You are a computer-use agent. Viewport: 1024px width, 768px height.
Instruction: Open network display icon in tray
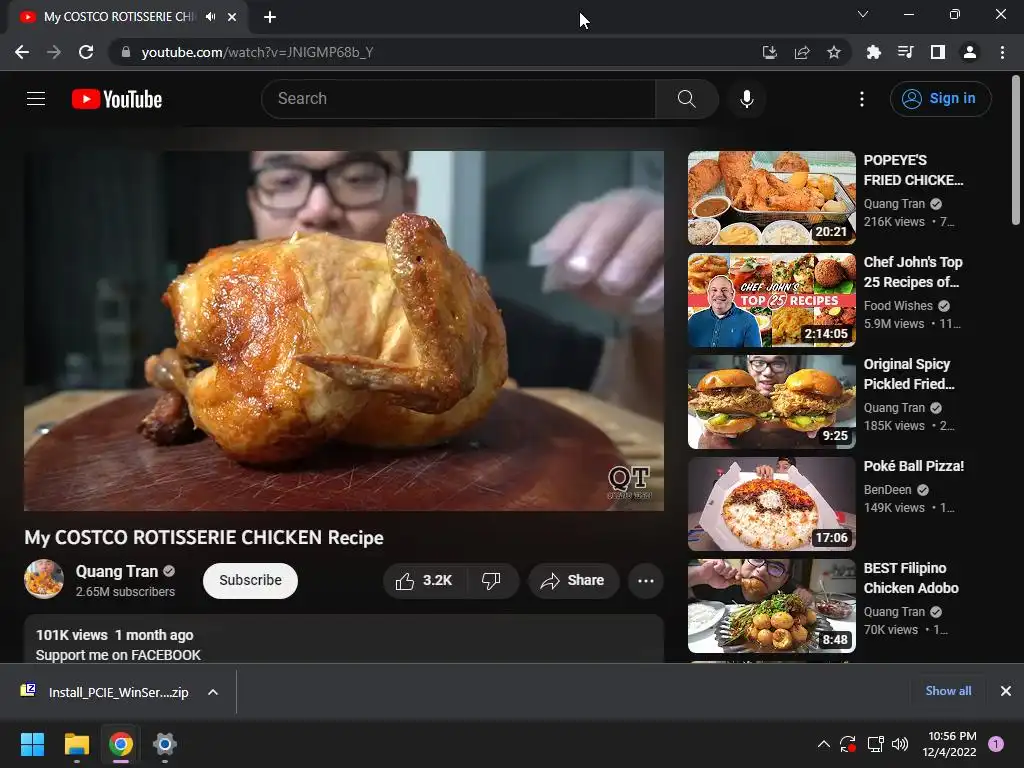875,744
